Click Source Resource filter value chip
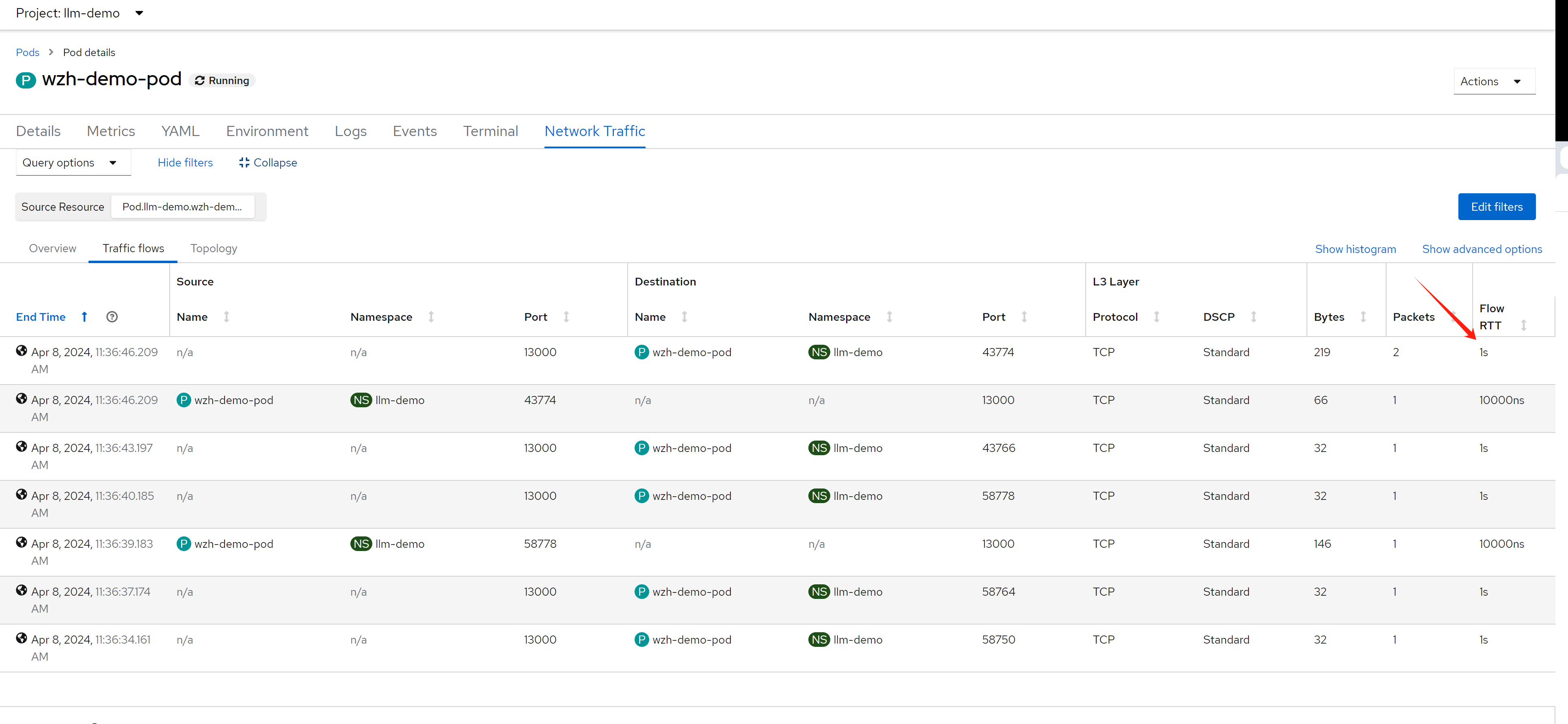 click(x=182, y=207)
